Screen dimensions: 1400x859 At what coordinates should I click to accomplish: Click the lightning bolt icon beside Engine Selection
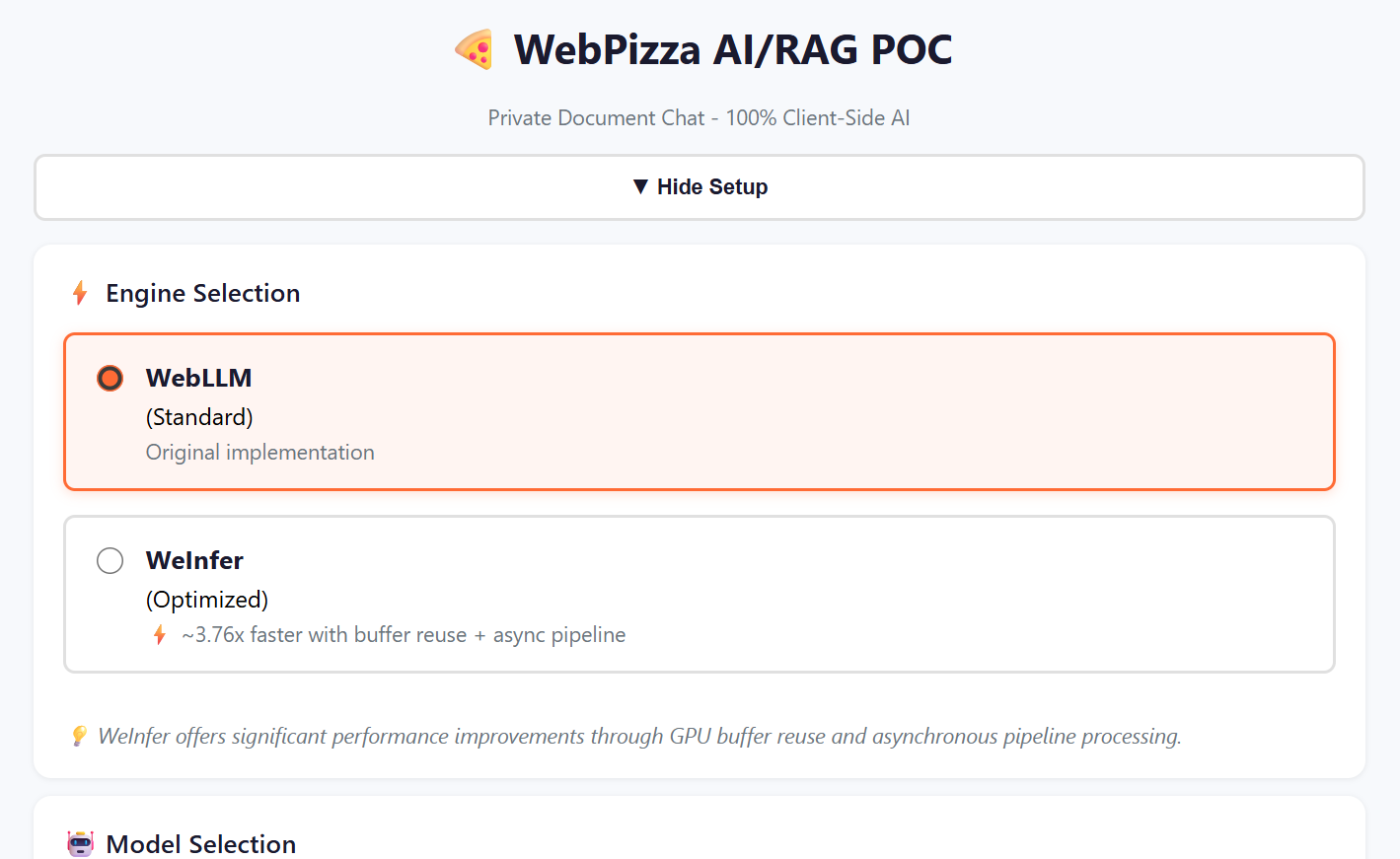tap(80, 292)
